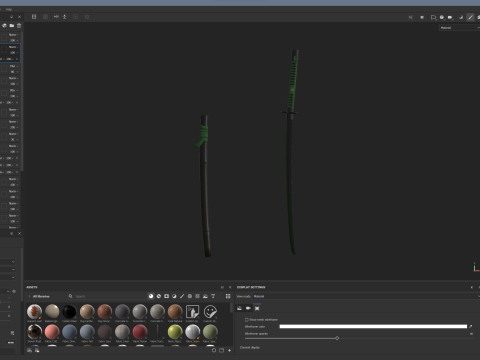The height and width of the screenshot is (360, 480).
Task: Undock the Display Settings panel
Action: pyautogui.click(x=472, y=287)
